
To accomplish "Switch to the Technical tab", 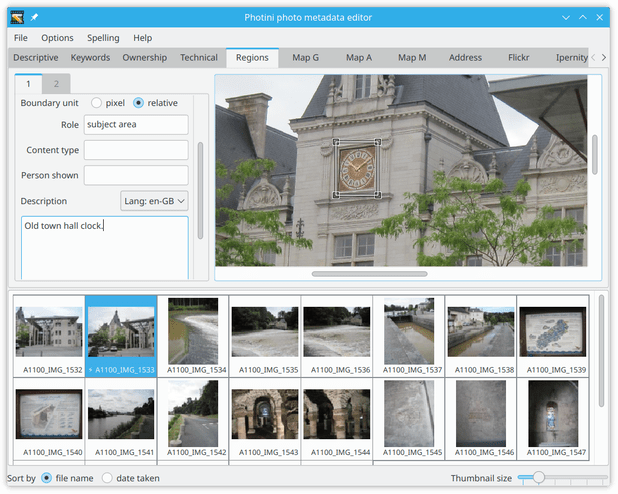I will click(199, 58).
